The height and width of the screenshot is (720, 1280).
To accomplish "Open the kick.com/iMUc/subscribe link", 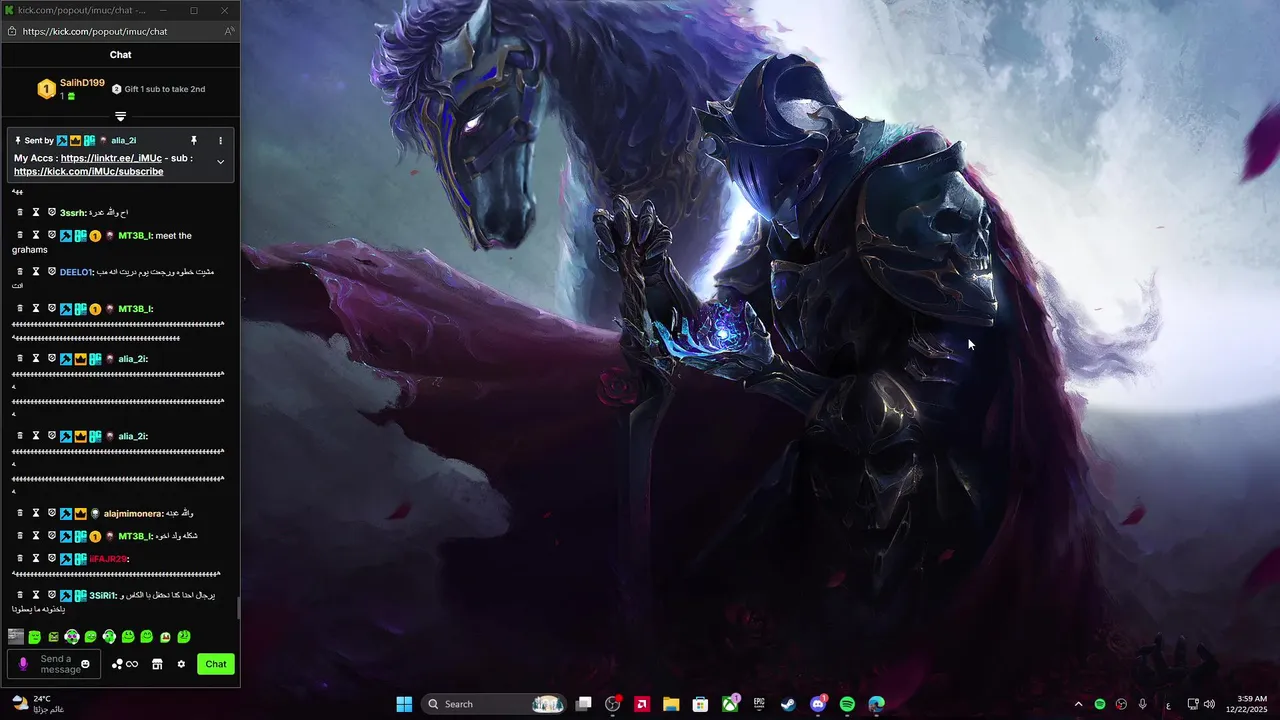I will point(88,171).
